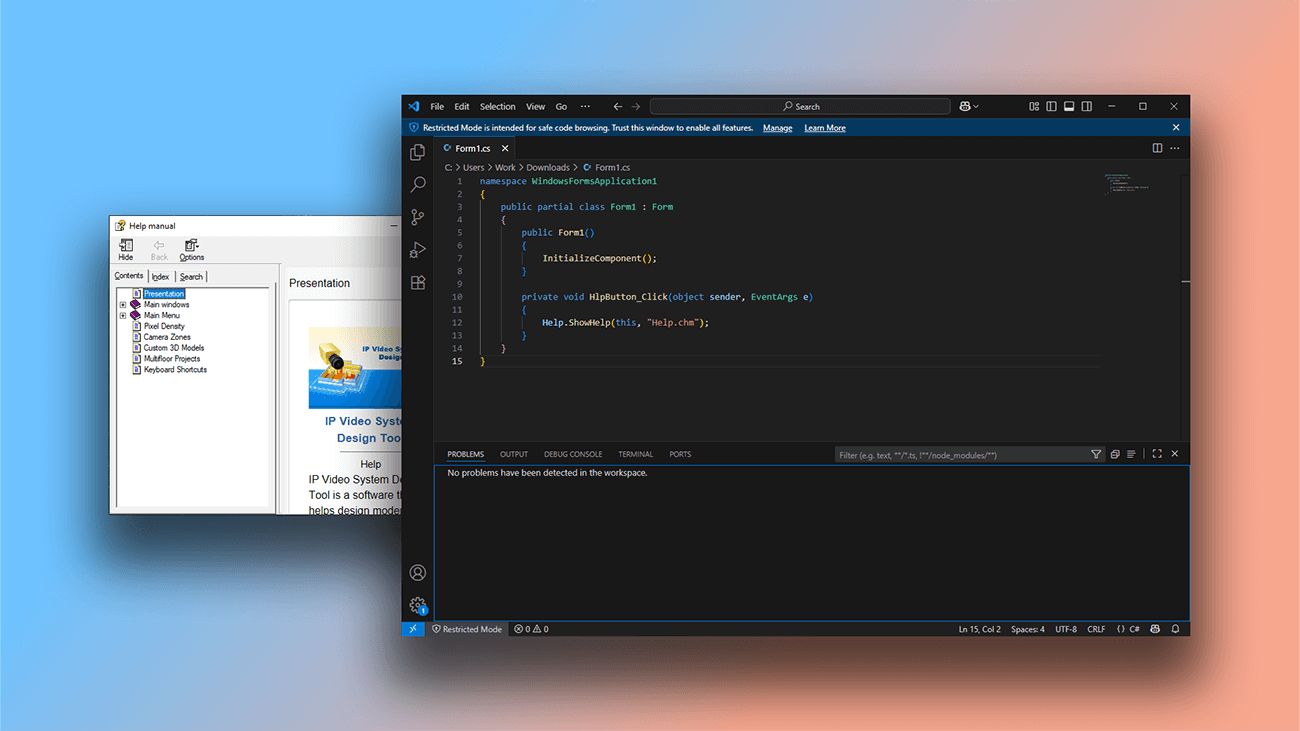Open the Manage gear icon in VS Code
Image resolution: width=1300 pixels, height=731 pixels.
(418, 605)
